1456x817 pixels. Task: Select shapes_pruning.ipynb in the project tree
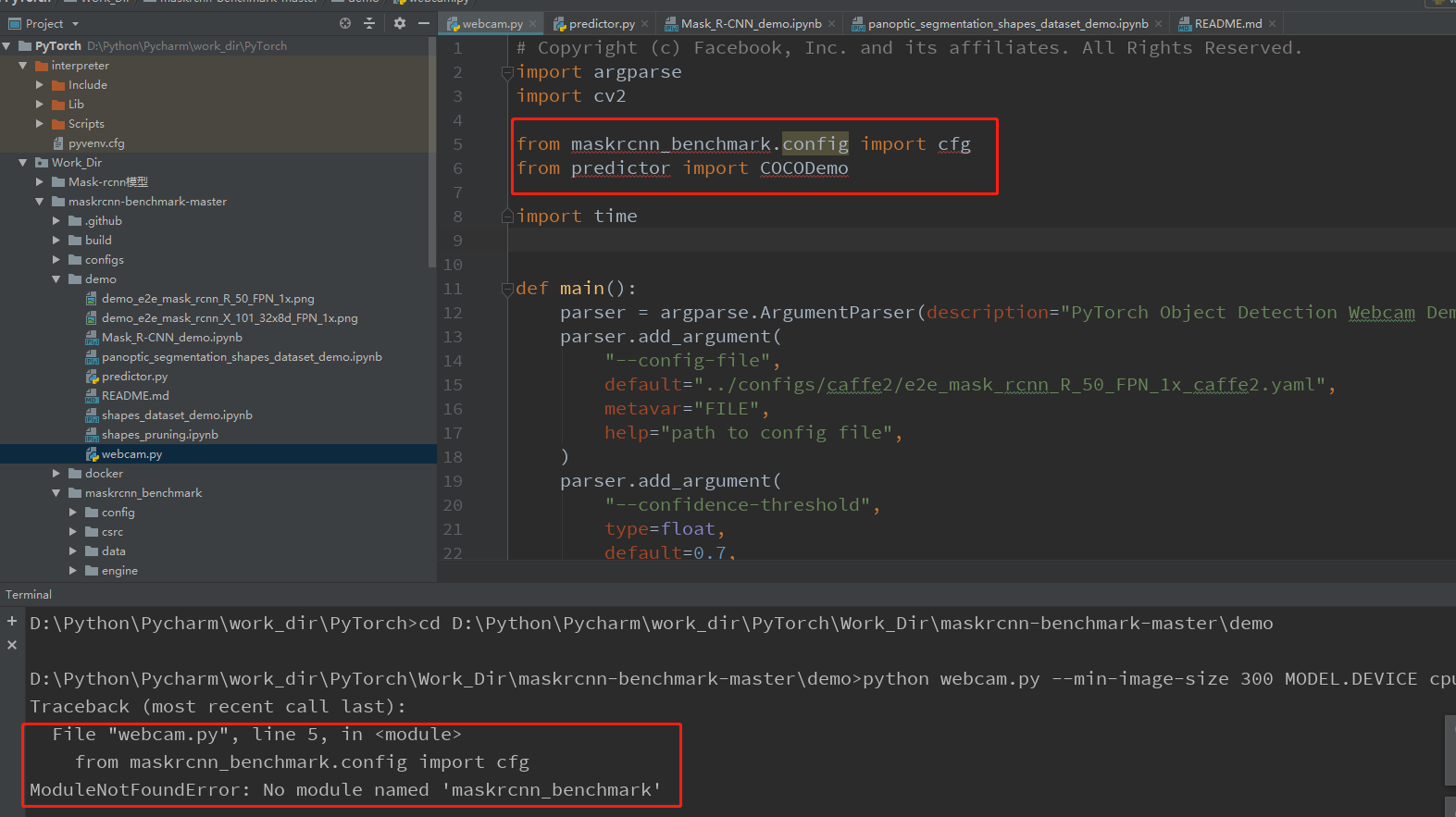pos(159,435)
